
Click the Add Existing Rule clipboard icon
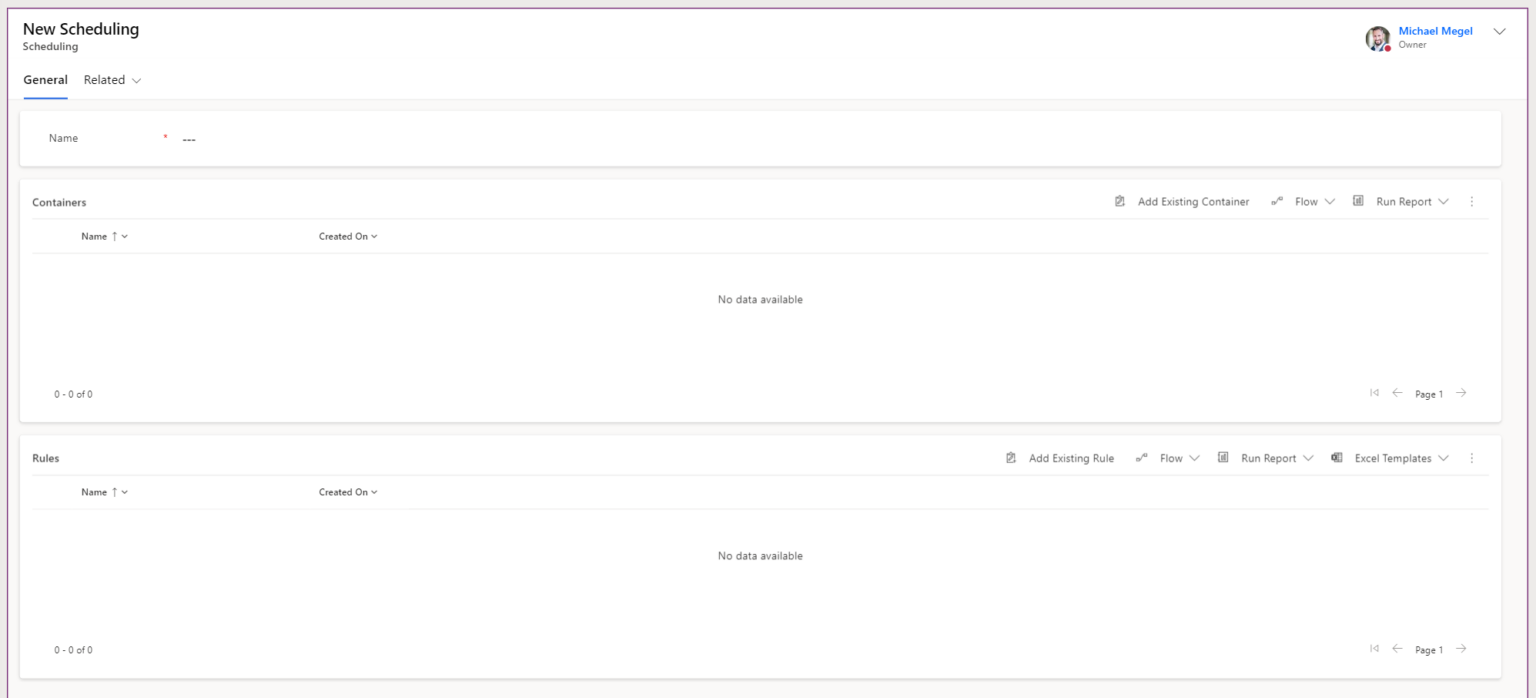1011,458
